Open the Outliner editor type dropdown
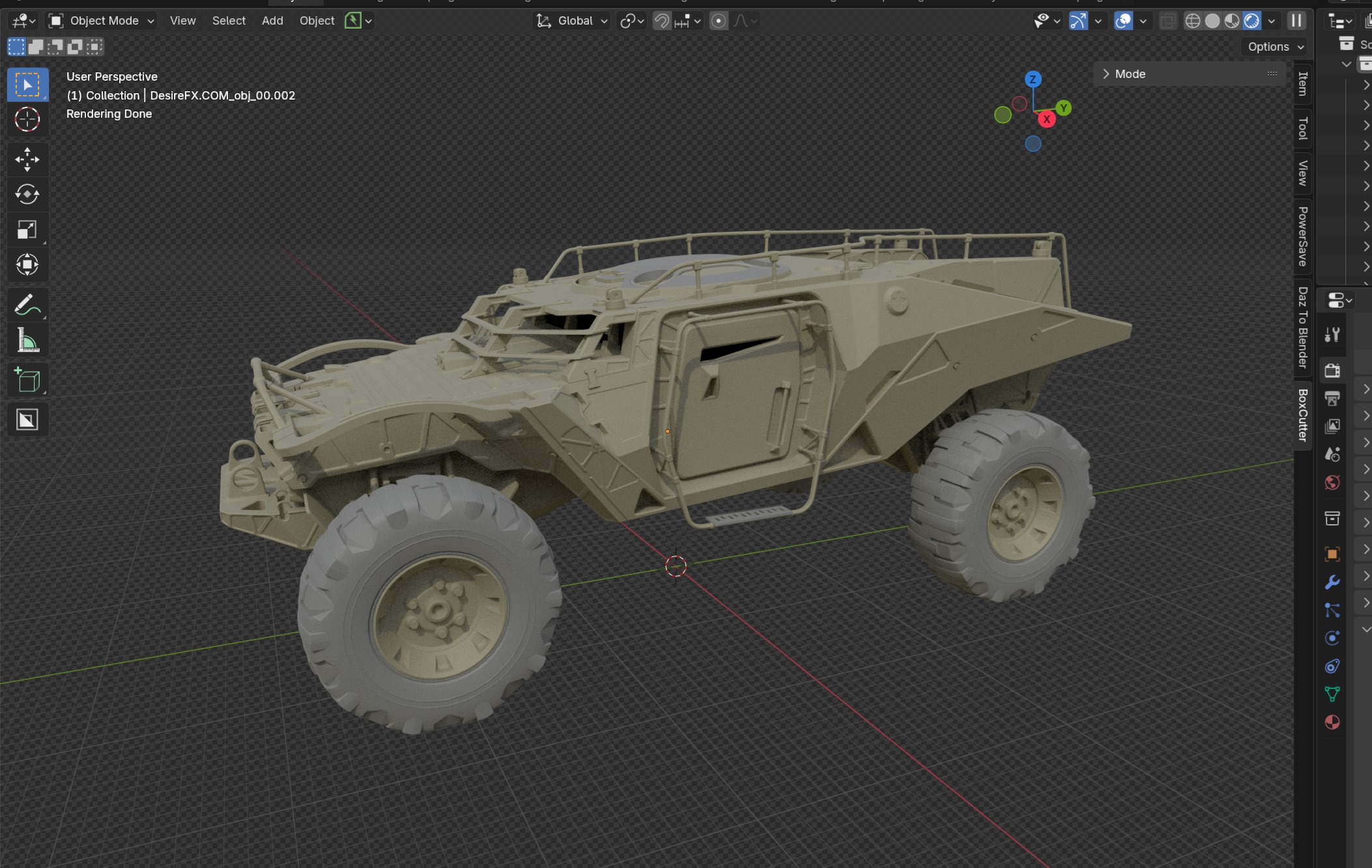Viewport: 1372px width, 868px height. point(1339,21)
